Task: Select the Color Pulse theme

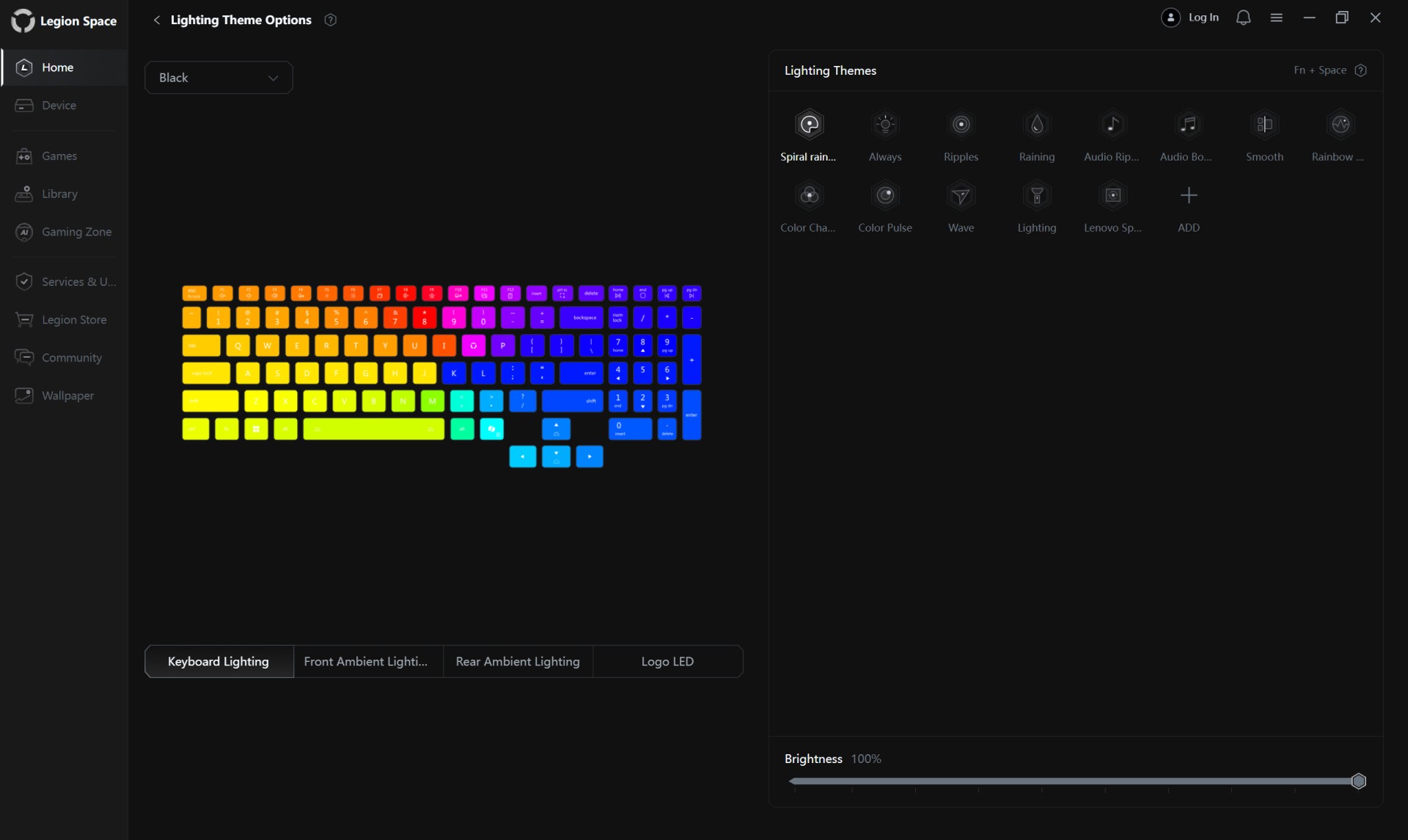Action: [885, 196]
